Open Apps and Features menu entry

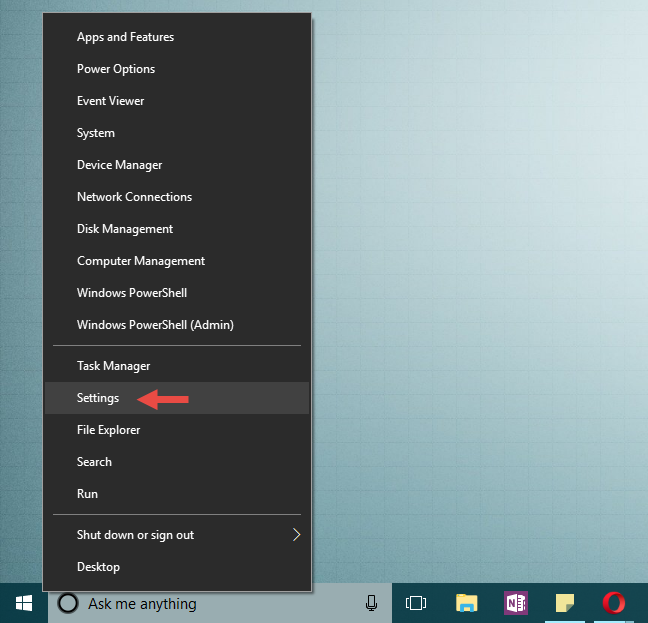(x=125, y=37)
